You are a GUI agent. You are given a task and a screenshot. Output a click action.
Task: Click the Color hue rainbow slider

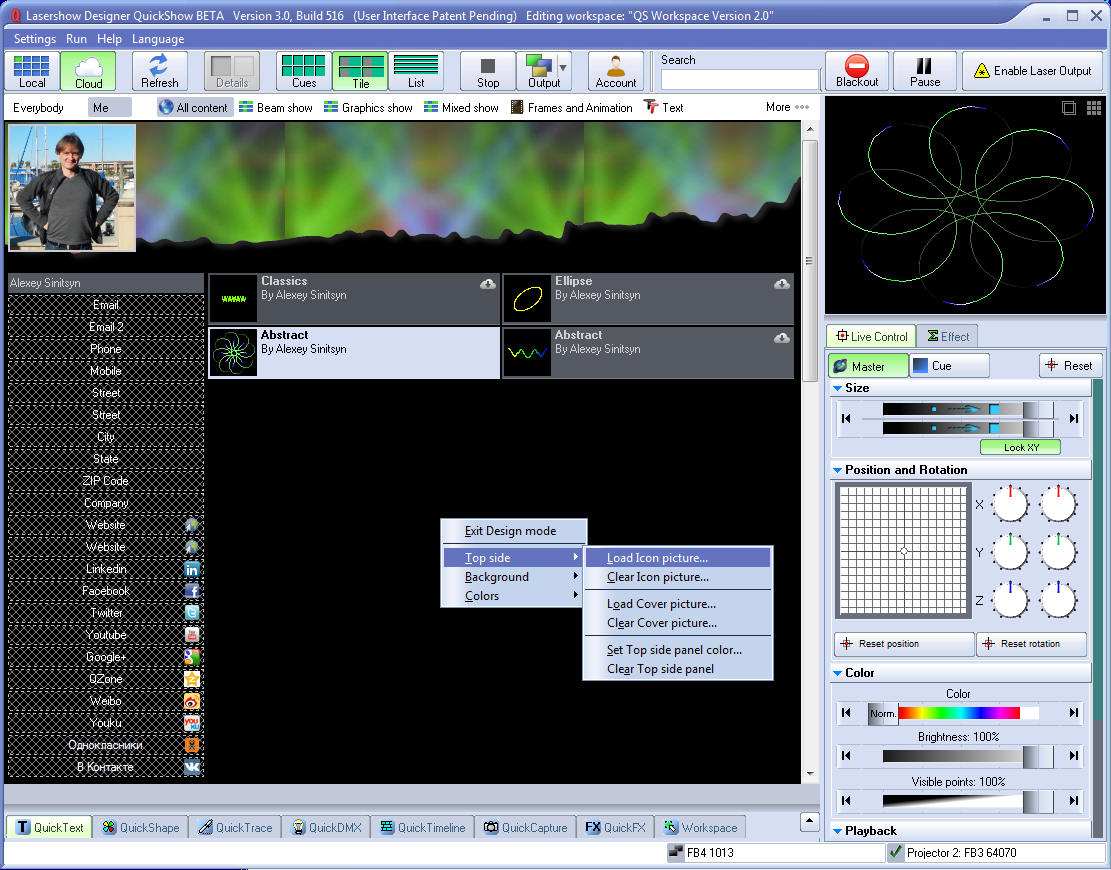[x=958, y=713]
